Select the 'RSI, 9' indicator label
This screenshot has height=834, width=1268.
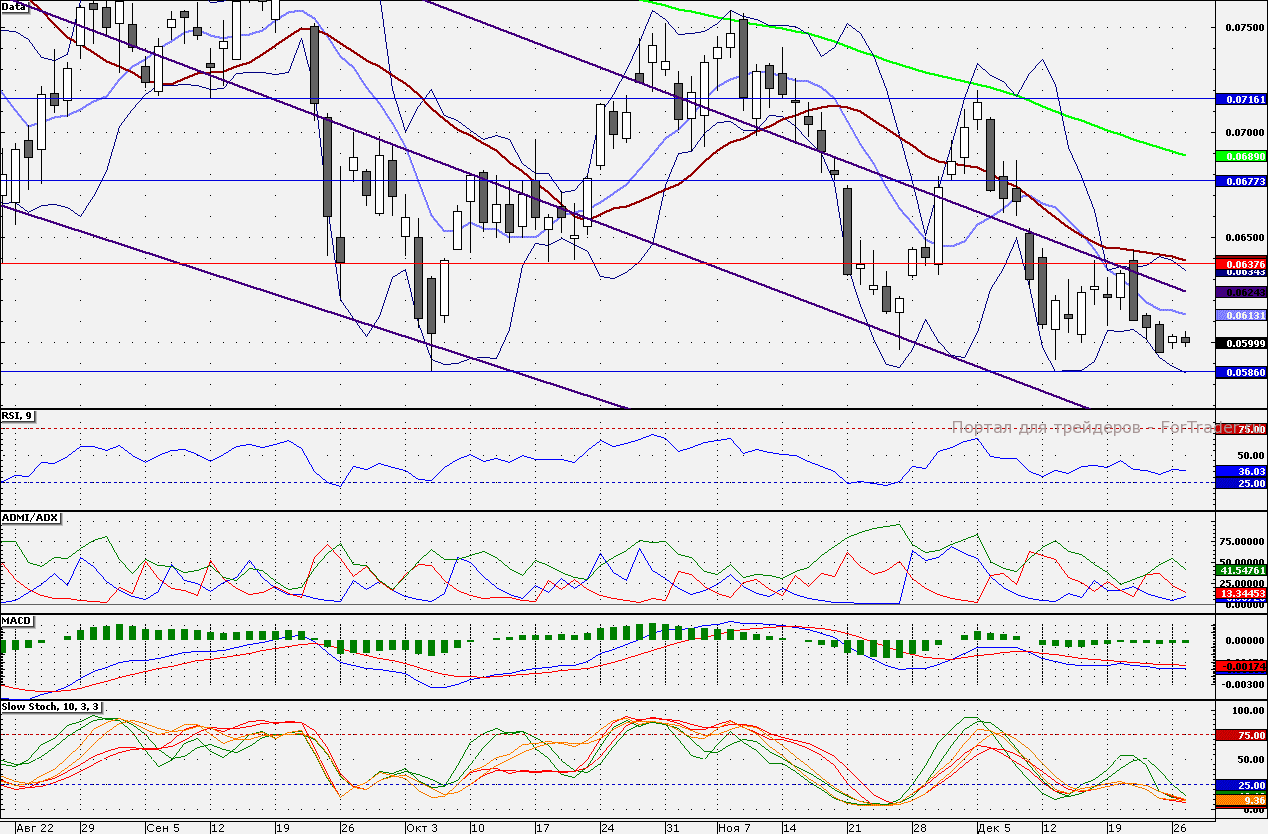pyautogui.click(x=18, y=416)
